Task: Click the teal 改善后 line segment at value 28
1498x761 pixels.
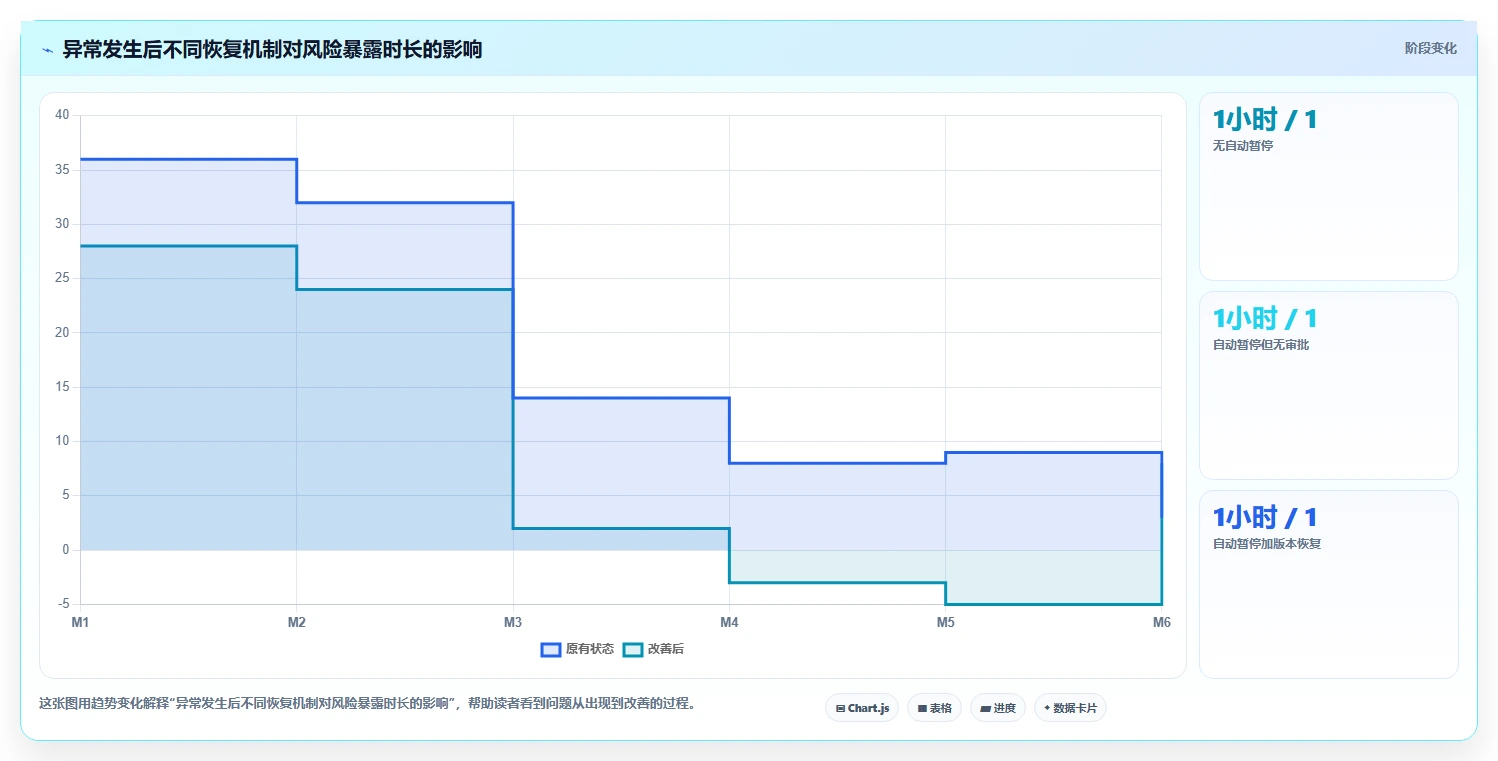Action: 188,246
